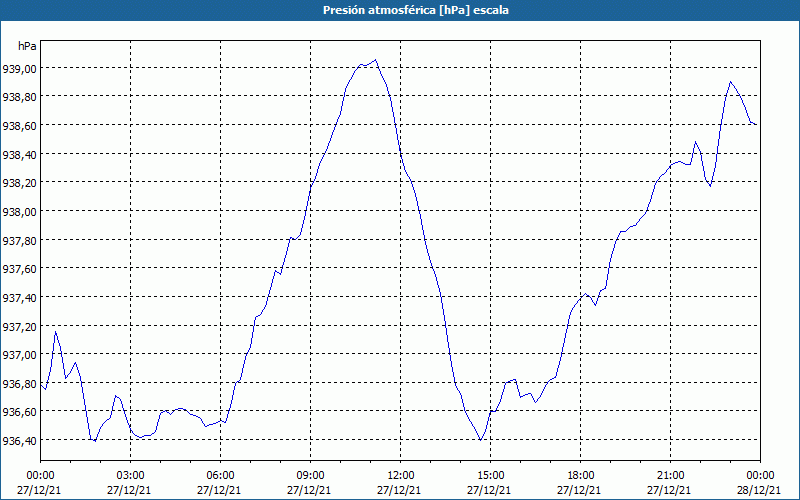Select the 12:00 27/12/21 time label
The image size is (800, 500).
click(x=401, y=482)
